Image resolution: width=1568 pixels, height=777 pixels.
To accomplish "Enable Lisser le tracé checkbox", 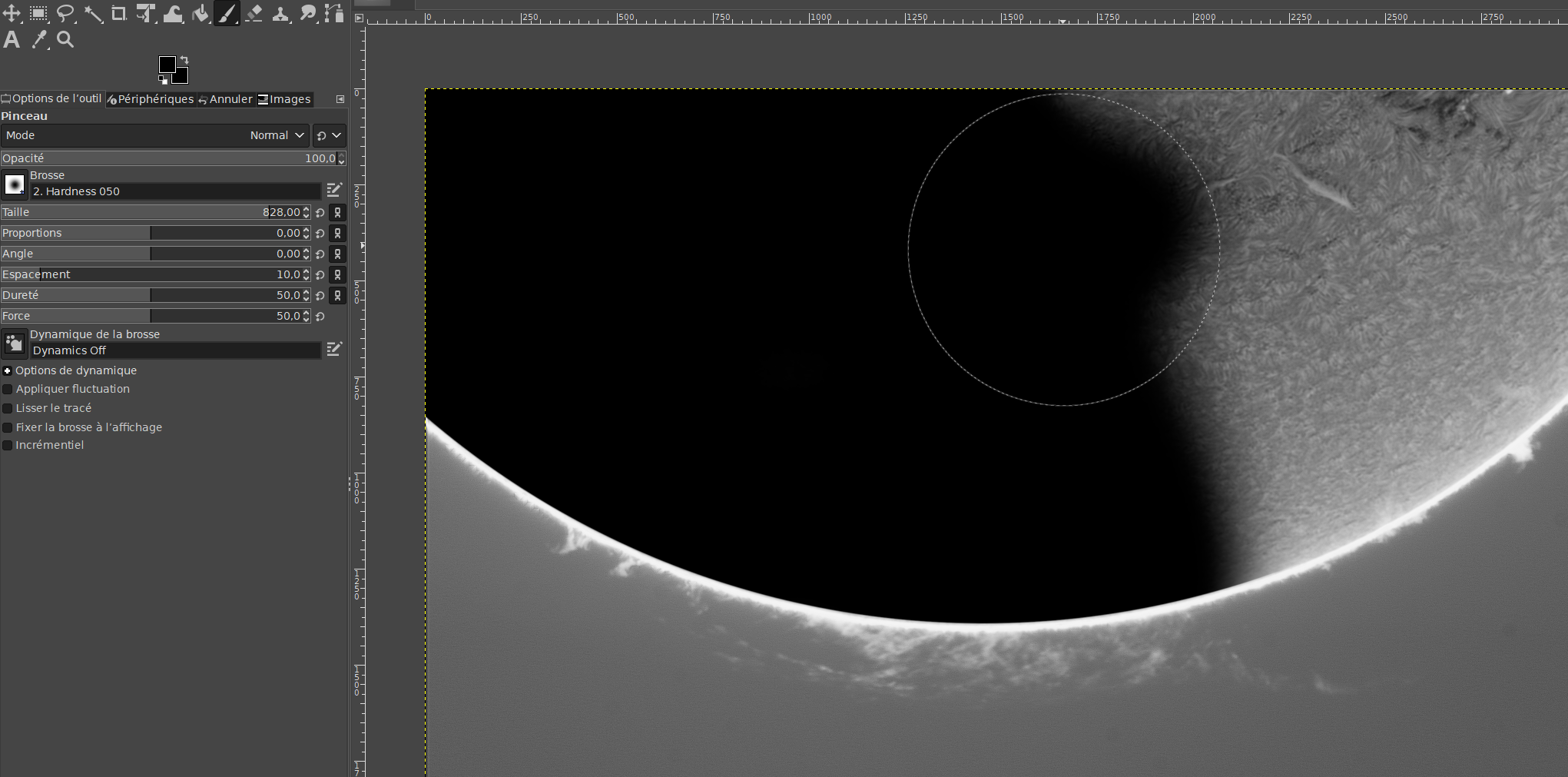I will coord(8,408).
